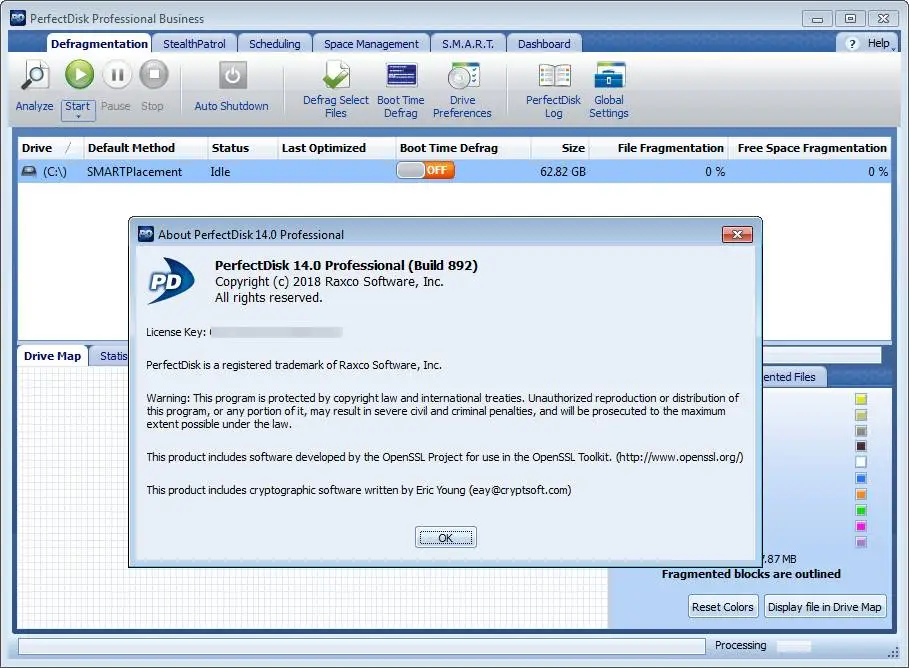Viewport: 909px width, 668px height.
Task: Click the green legend color swatch
Action: point(861,510)
